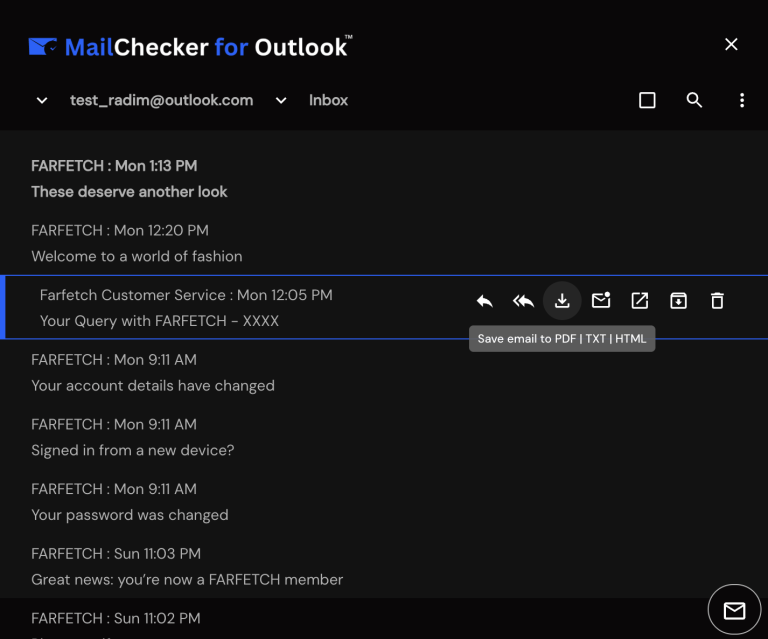Delete email with trash icon
This screenshot has height=639, width=768.
(717, 301)
